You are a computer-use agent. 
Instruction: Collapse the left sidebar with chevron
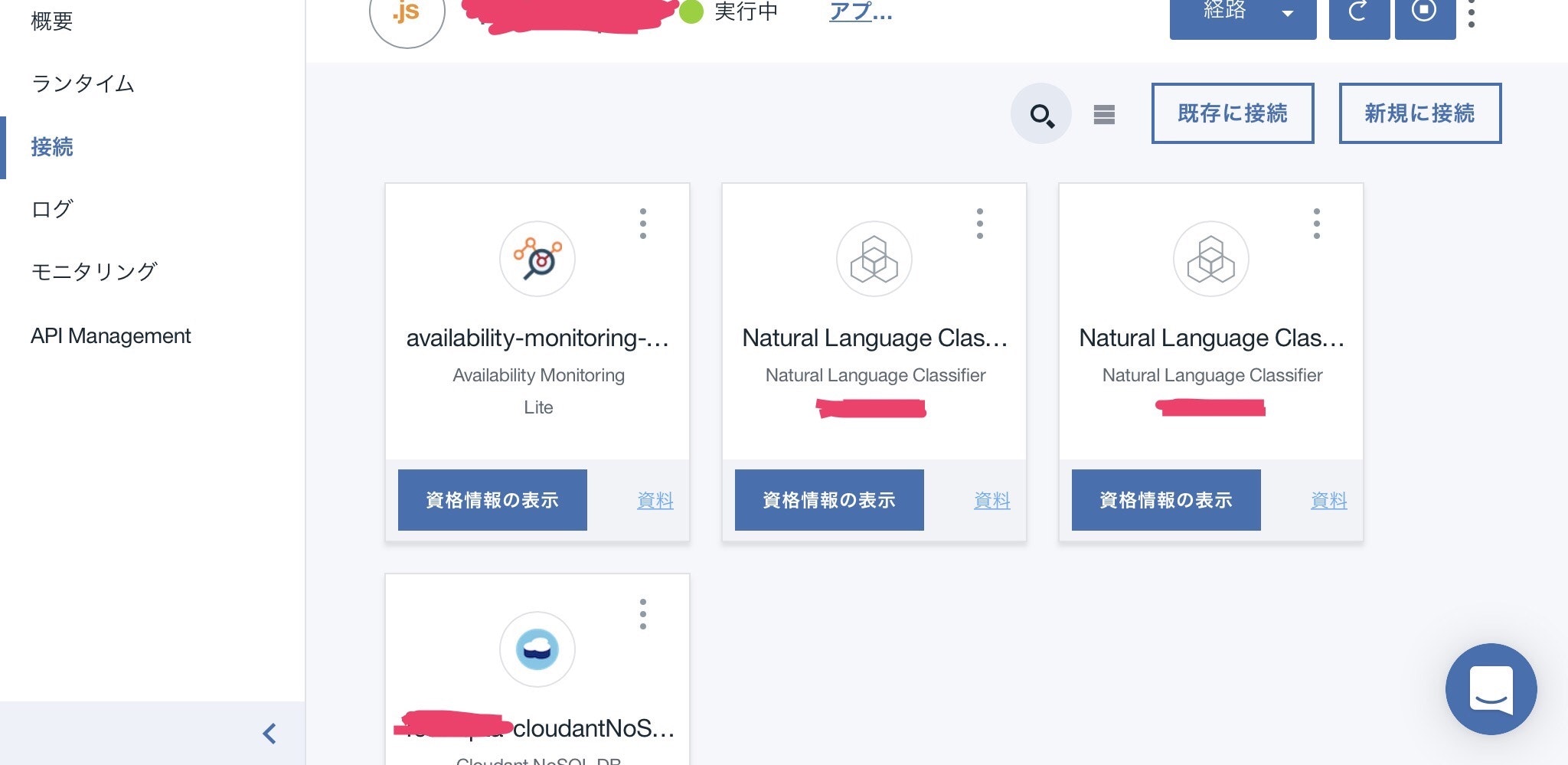coord(269,734)
